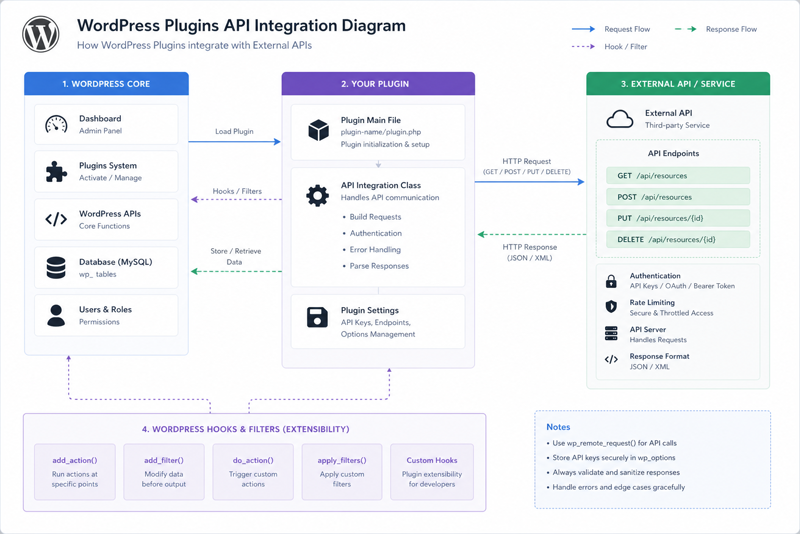
Task: Click the DELETE /api/resources/{id} endpoint
Action: click(678, 239)
